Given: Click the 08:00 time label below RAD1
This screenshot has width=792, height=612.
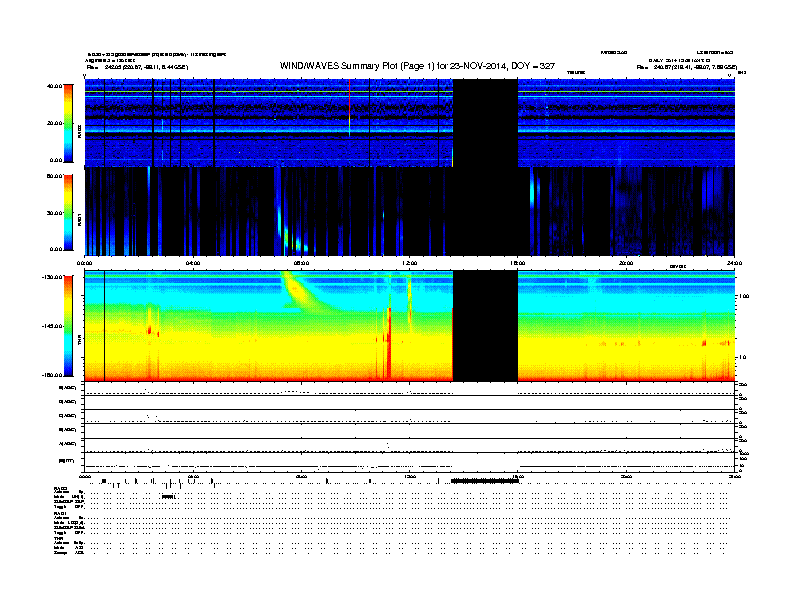Looking at the screenshot, I should [301, 263].
